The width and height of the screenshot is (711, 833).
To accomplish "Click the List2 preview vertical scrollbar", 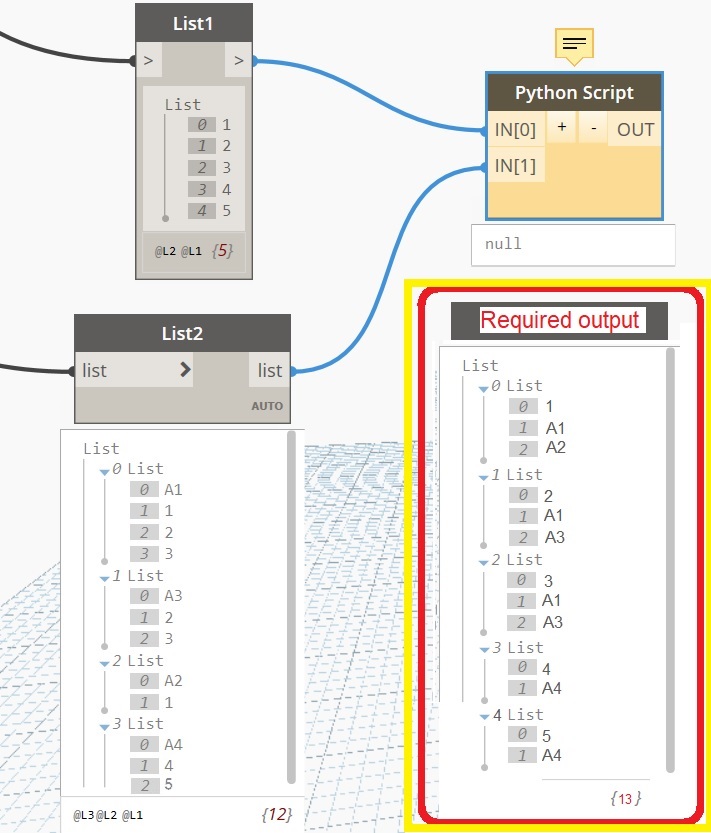I will coord(291,606).
